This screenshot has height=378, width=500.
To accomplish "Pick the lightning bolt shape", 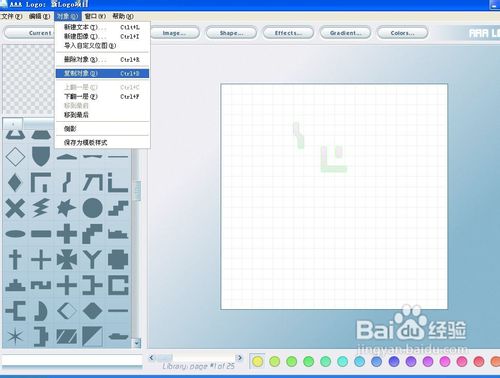I will [x=41, y=208].
